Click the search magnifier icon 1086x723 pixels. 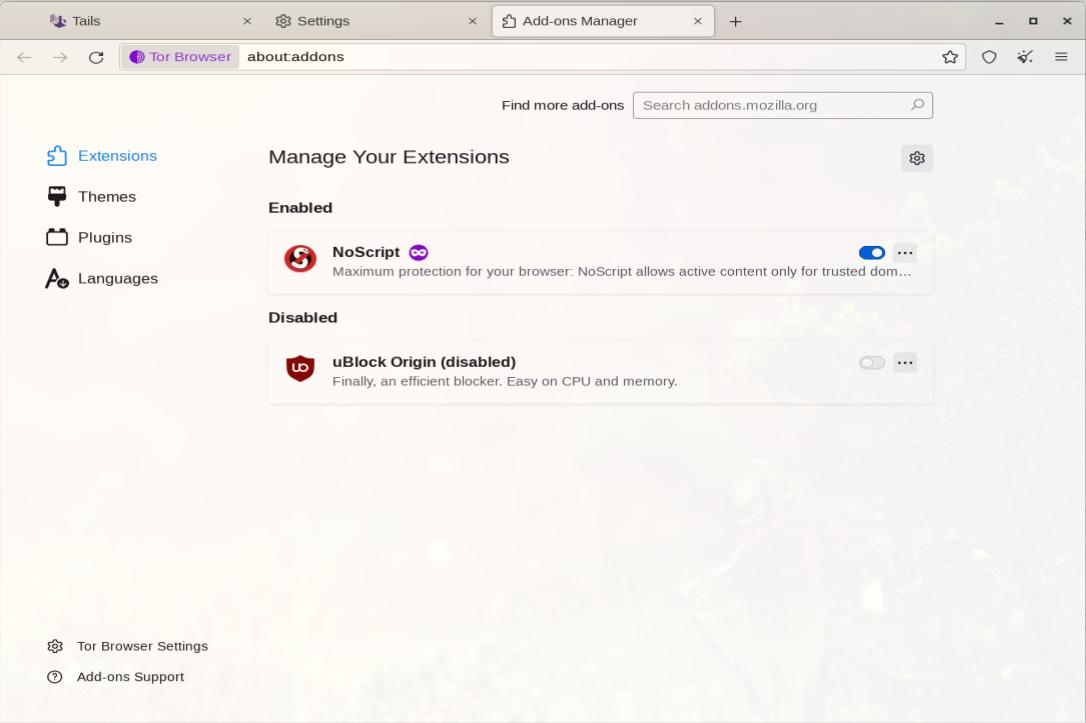(x=917, y=105)
